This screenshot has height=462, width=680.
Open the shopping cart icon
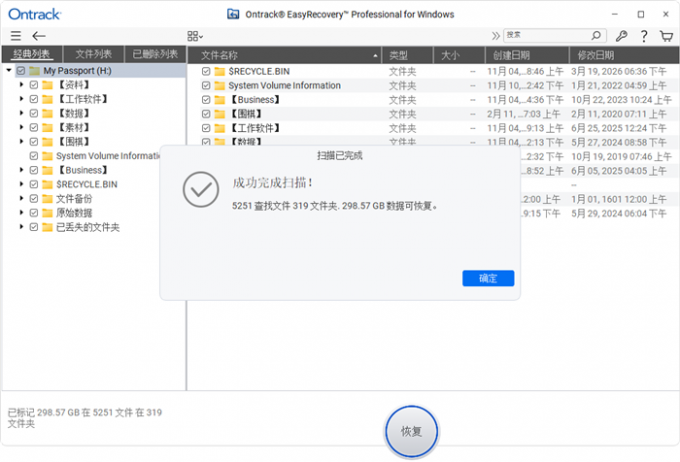click(x=666, y=36)
